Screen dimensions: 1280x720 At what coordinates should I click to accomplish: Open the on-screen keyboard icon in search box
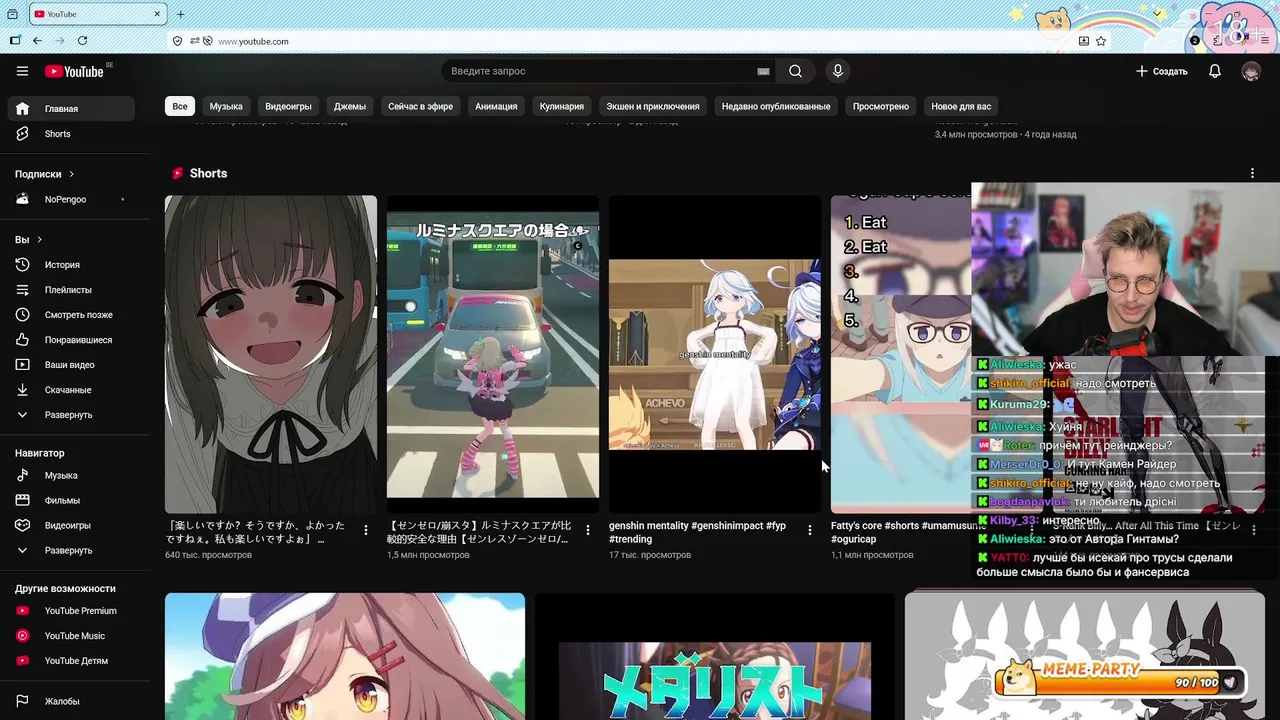pos(763,71)
